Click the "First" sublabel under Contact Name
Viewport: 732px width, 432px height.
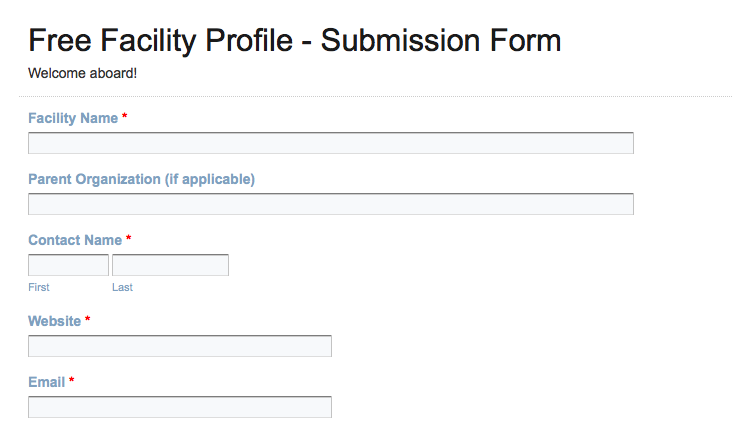point(39,287)
